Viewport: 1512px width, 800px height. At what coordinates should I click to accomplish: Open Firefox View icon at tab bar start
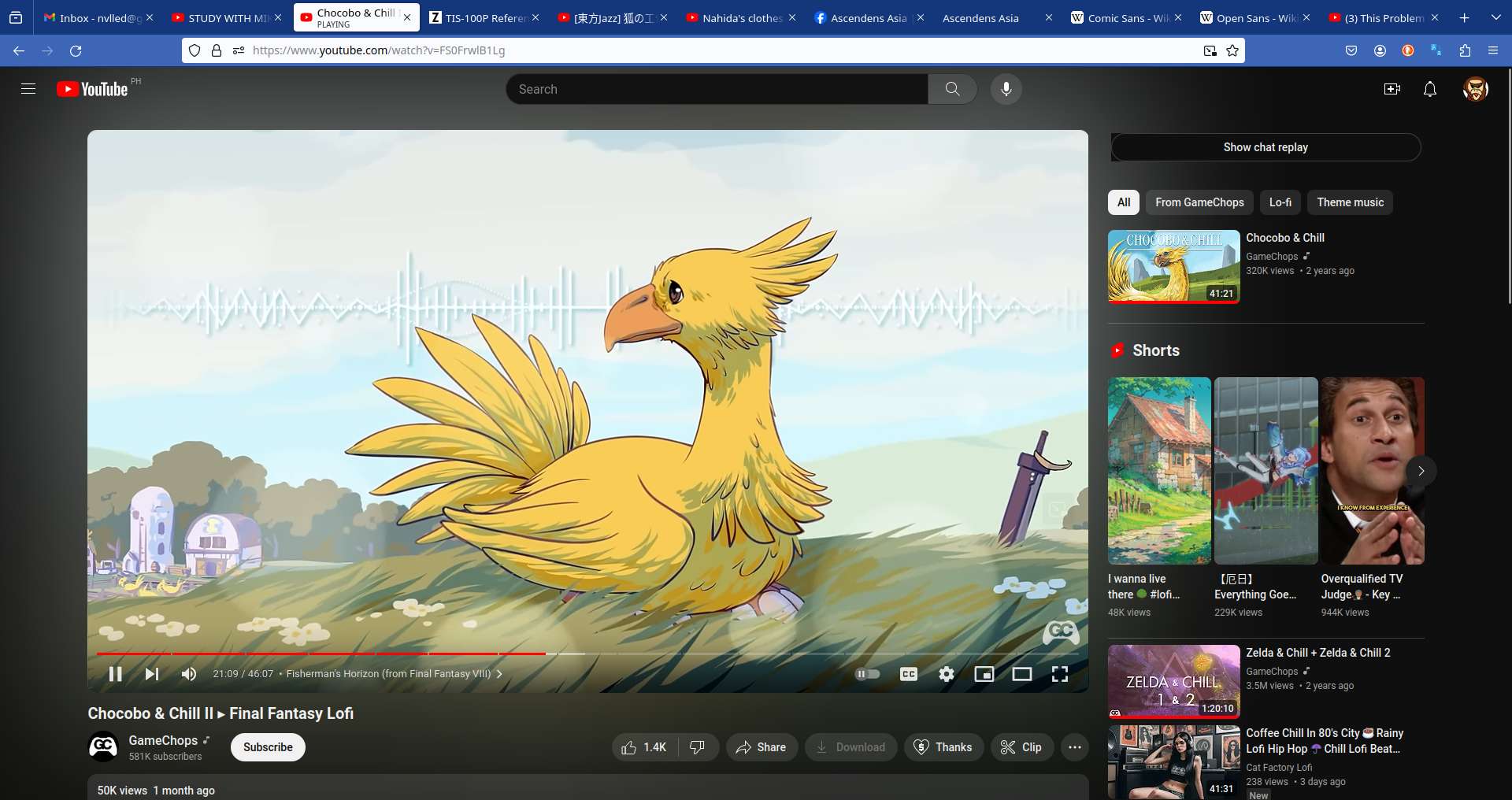[16, 17]
